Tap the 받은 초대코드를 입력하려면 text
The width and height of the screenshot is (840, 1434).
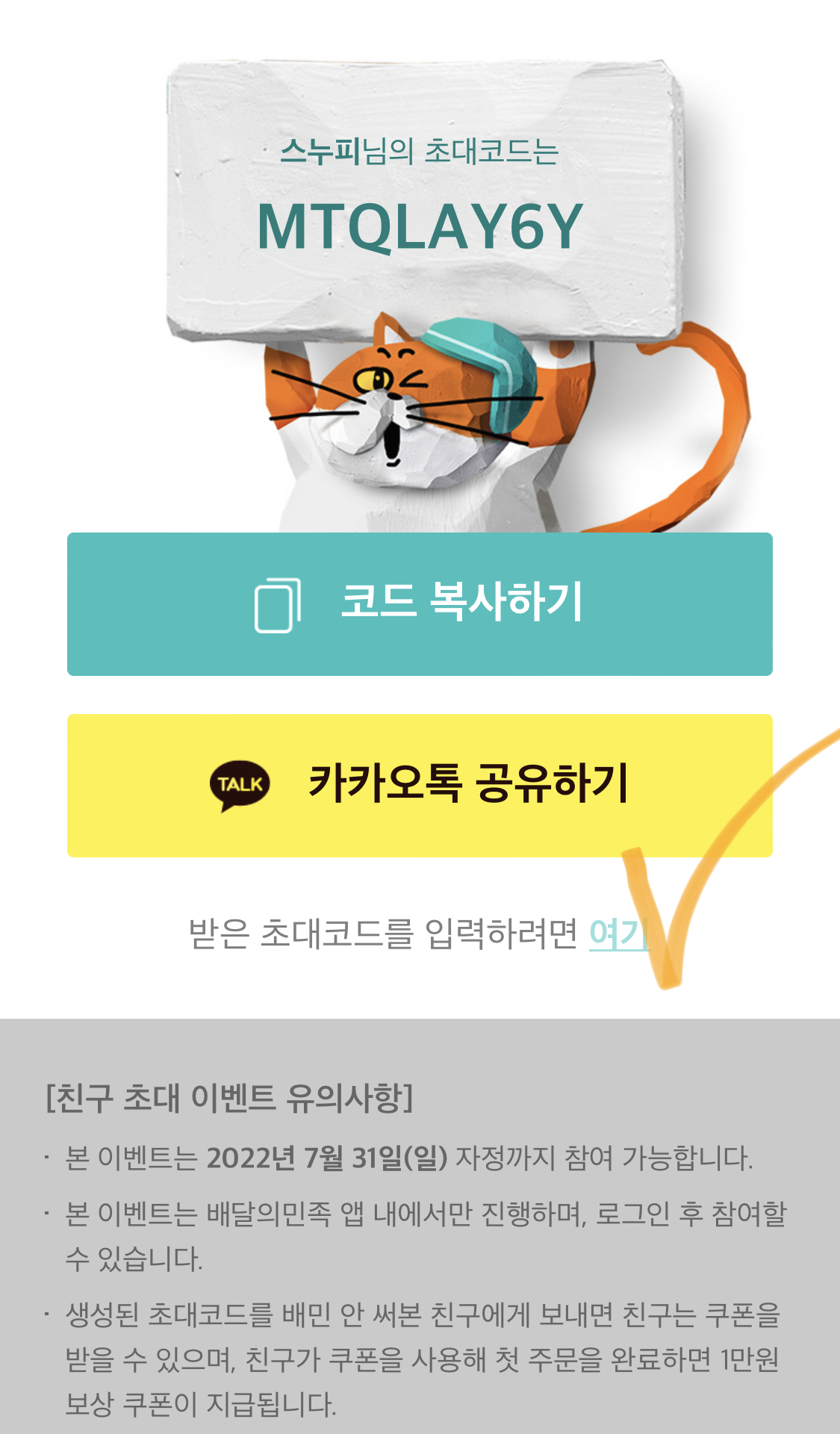tap(383, 934)
